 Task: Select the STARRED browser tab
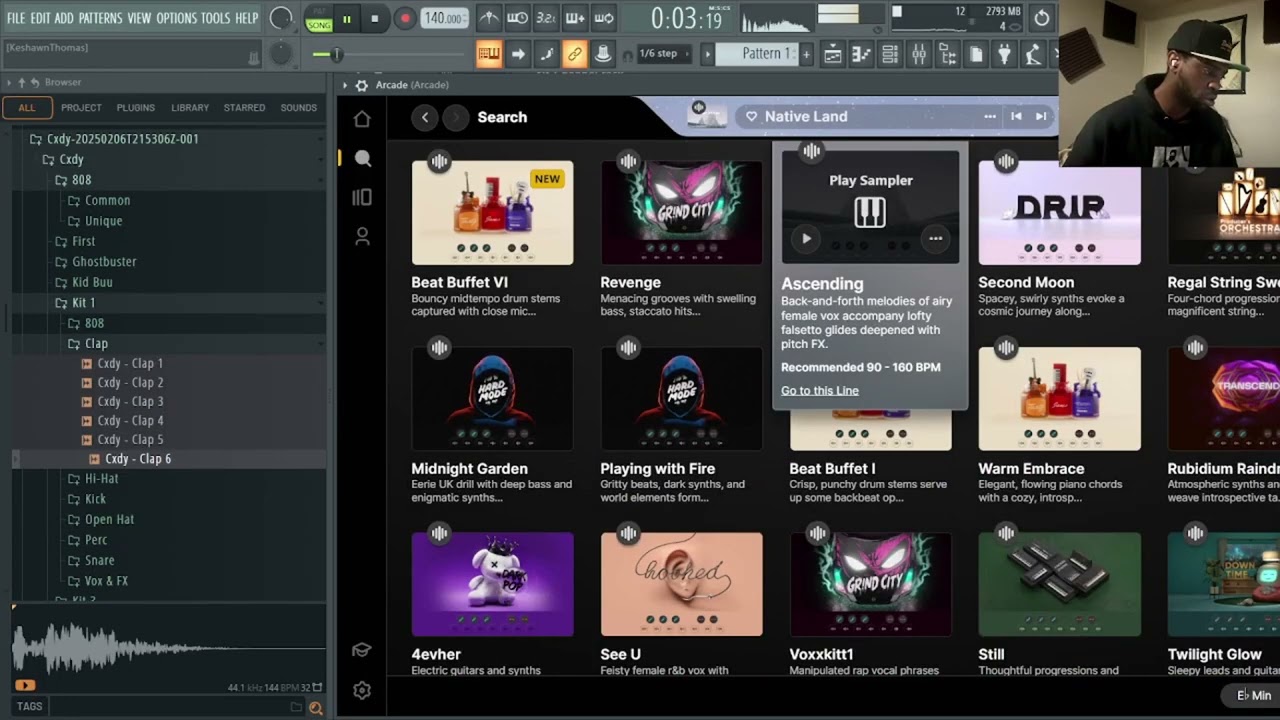coord(244,107)
